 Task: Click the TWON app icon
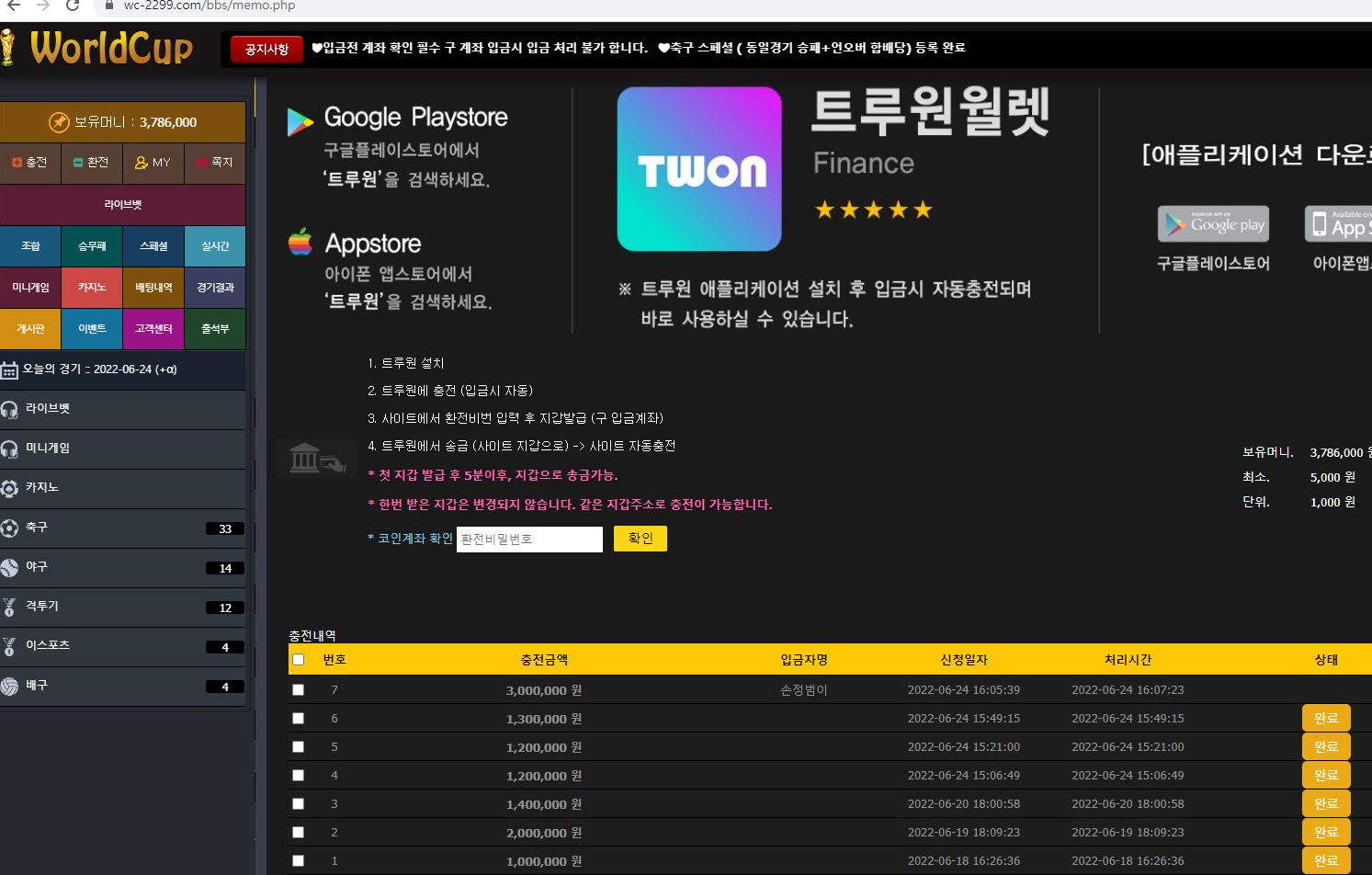click(x=699, y=169)
